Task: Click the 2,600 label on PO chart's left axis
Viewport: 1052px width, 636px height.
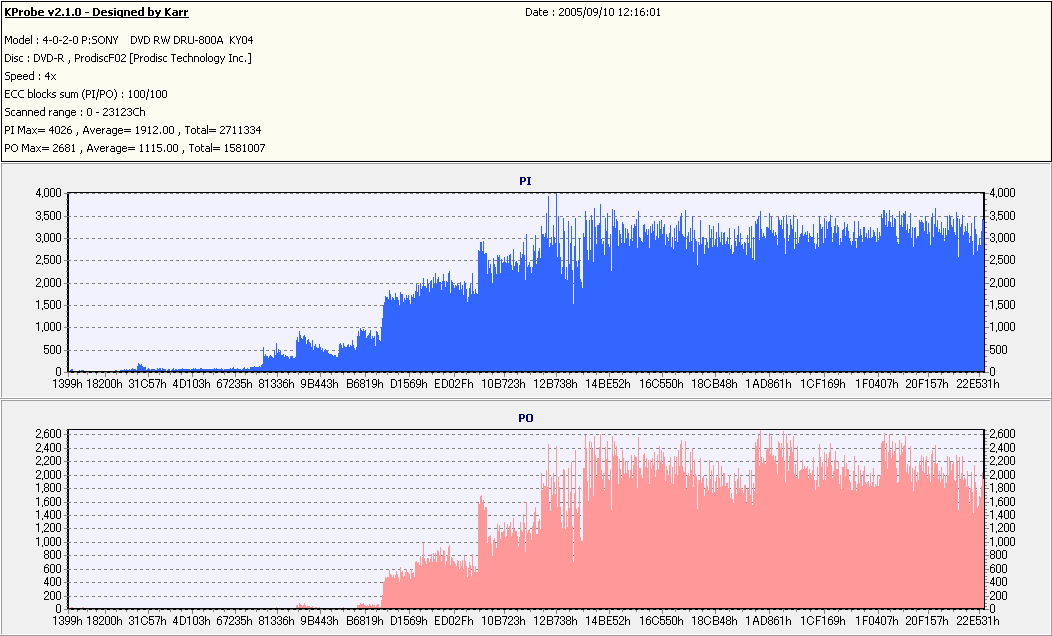Action: pyautogui.click(x=48, y=434)
